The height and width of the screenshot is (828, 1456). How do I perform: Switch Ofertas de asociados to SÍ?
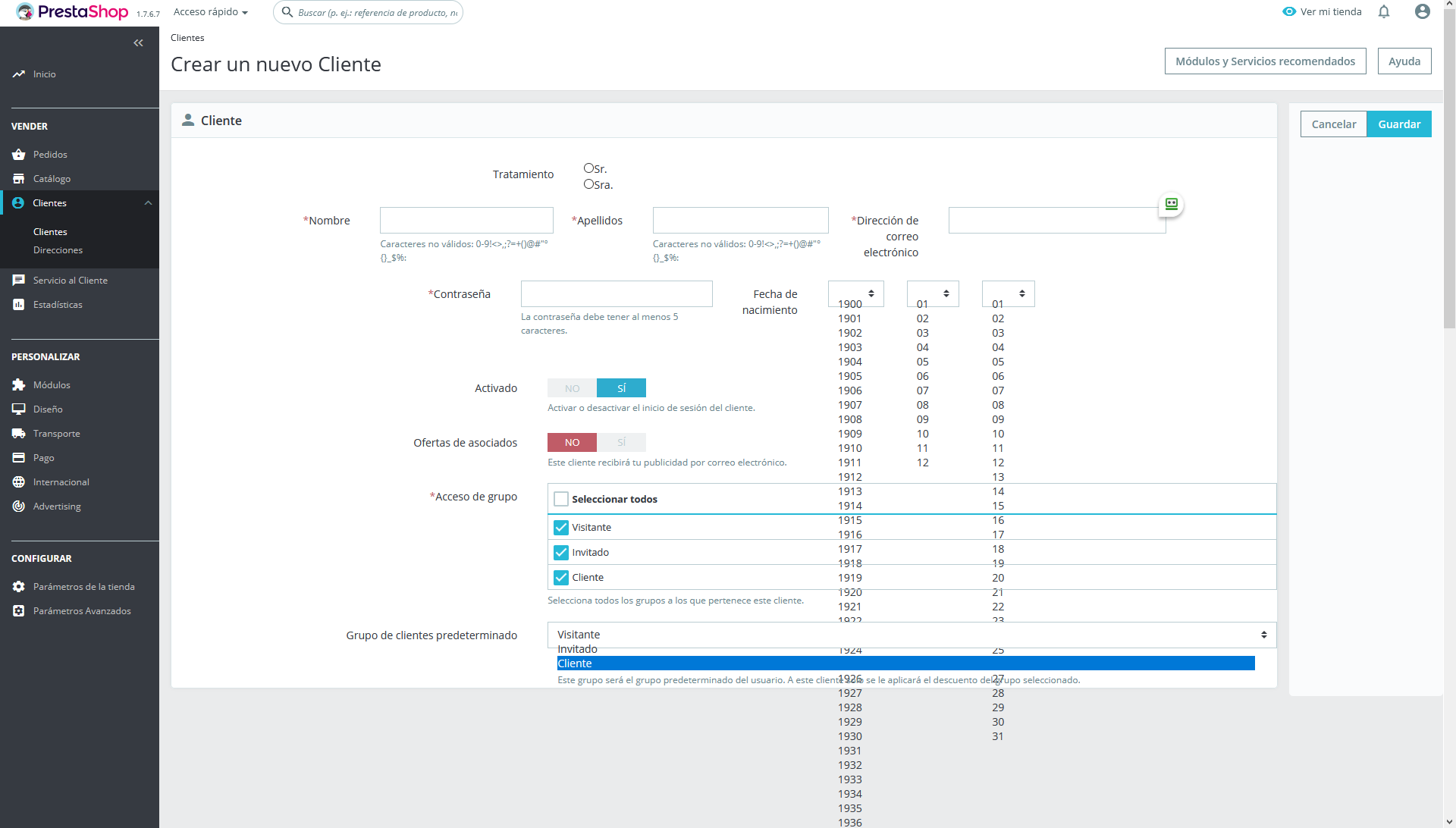(x=621, y=443)
